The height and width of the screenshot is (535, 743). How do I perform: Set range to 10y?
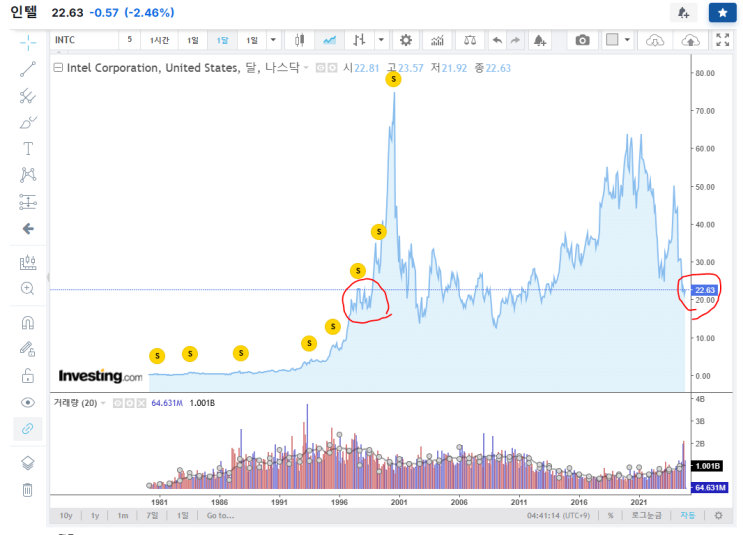66,515
